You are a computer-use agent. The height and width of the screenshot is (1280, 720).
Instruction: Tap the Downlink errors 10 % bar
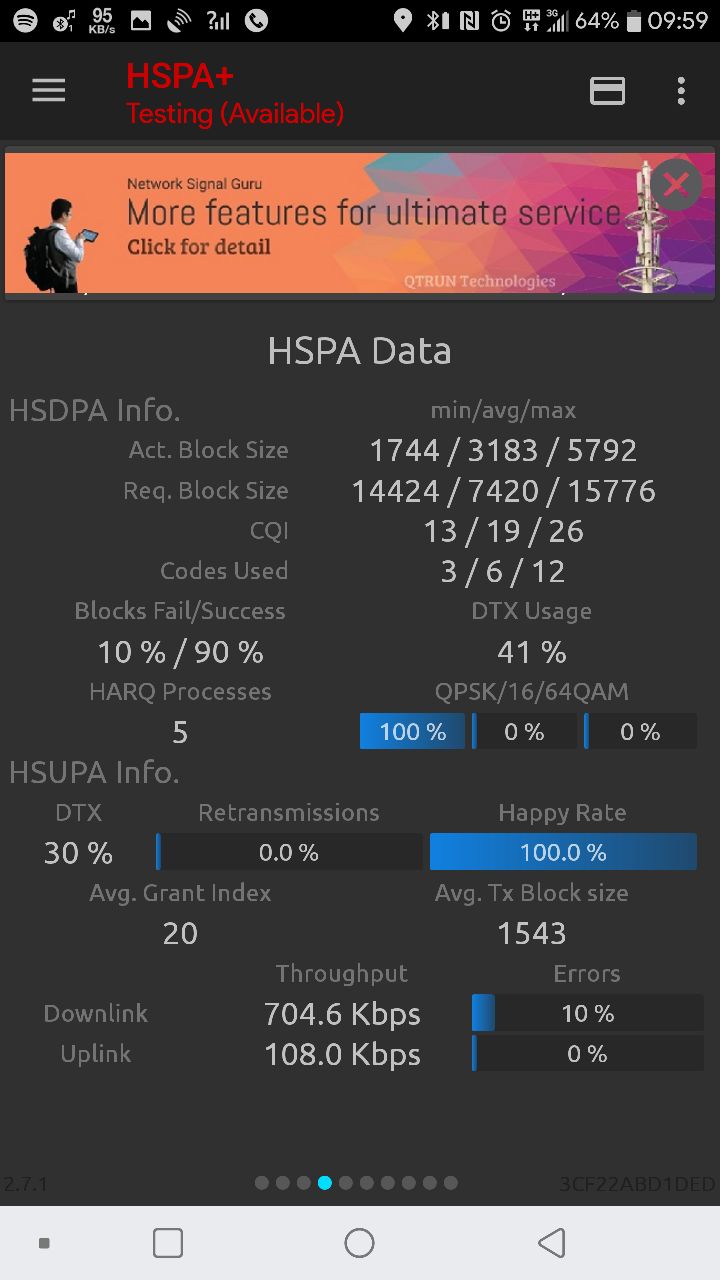(587, 1014)
